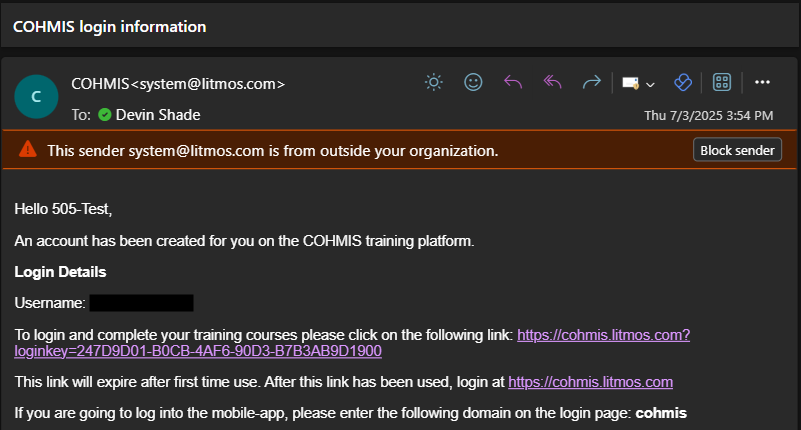801x430 pixels.
Task: Select the COHMIS<system@litmos.com> sender name
Action: click(178, 84)
